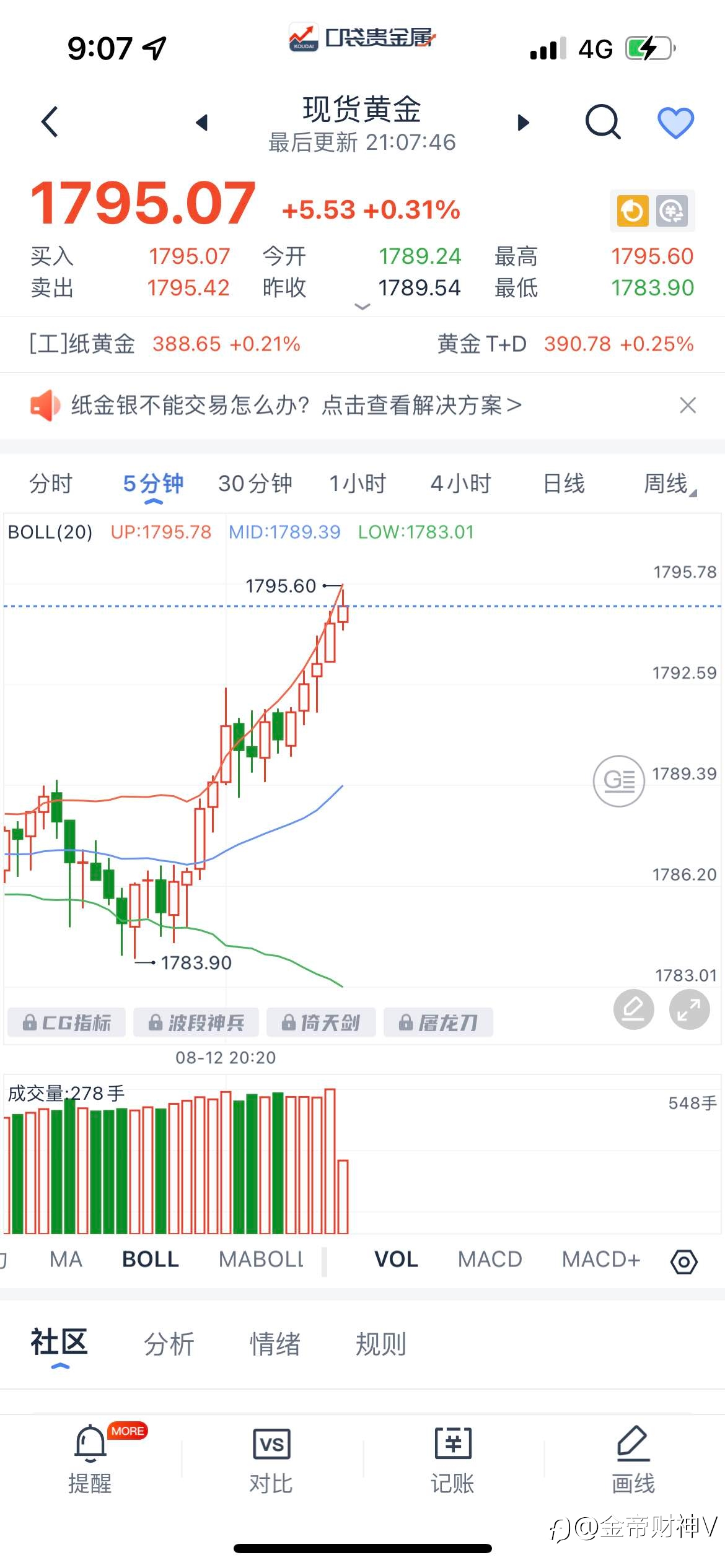
Task: Open the search magnifier icon
Action: (x=603, y=121)
